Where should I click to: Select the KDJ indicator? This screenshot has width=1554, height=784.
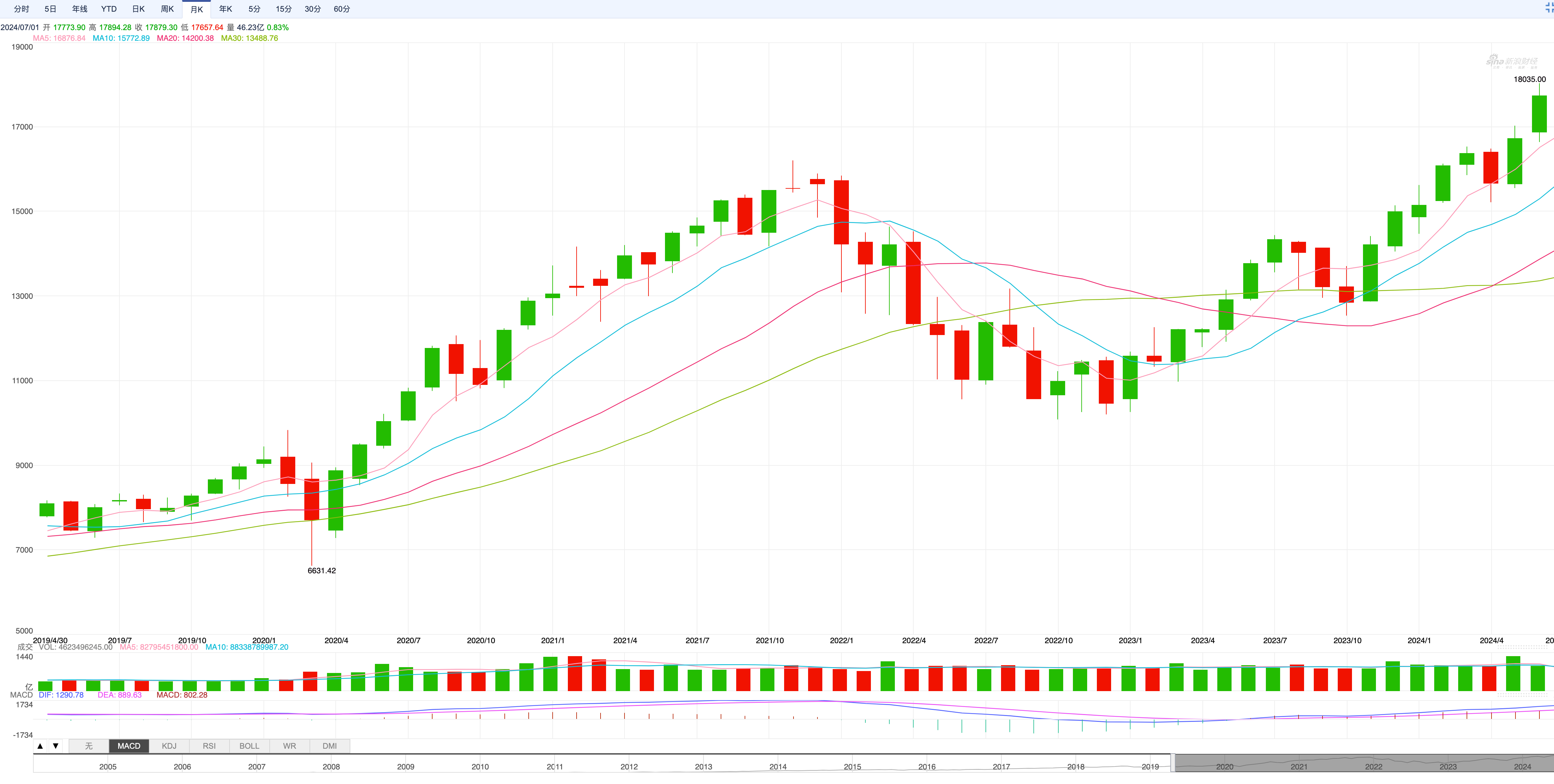pos(169,746)
